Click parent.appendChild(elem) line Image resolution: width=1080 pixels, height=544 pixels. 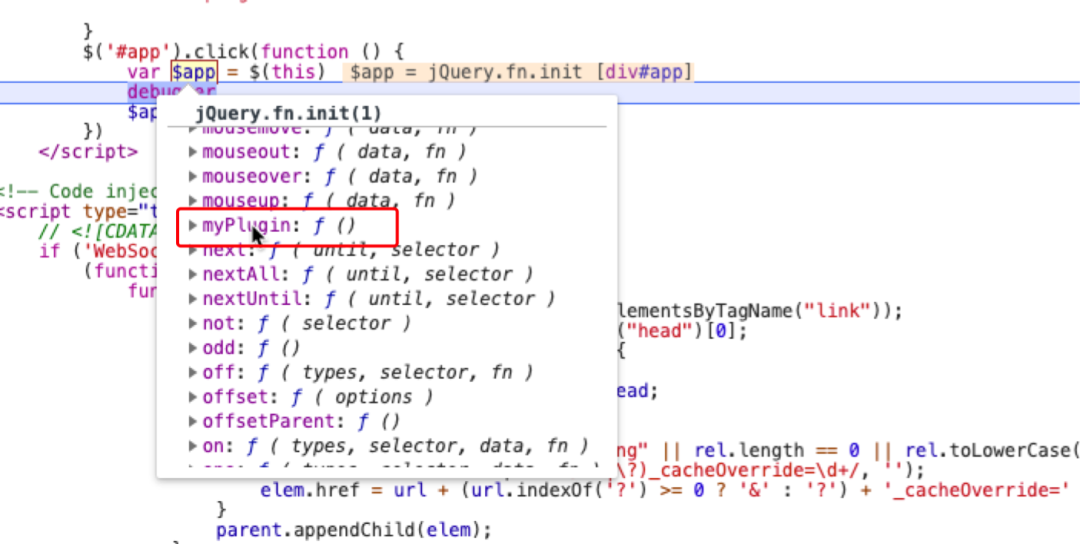point(354,530)
